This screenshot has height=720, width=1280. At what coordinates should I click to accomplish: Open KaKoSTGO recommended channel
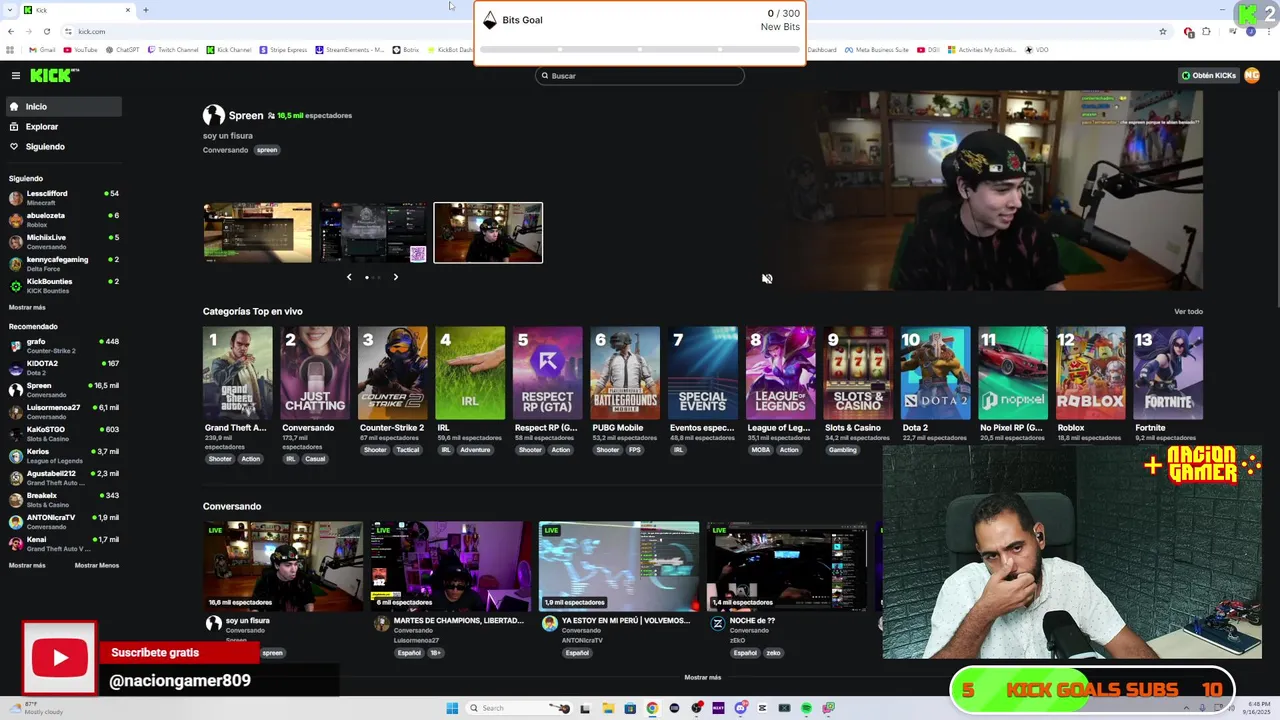62,433
